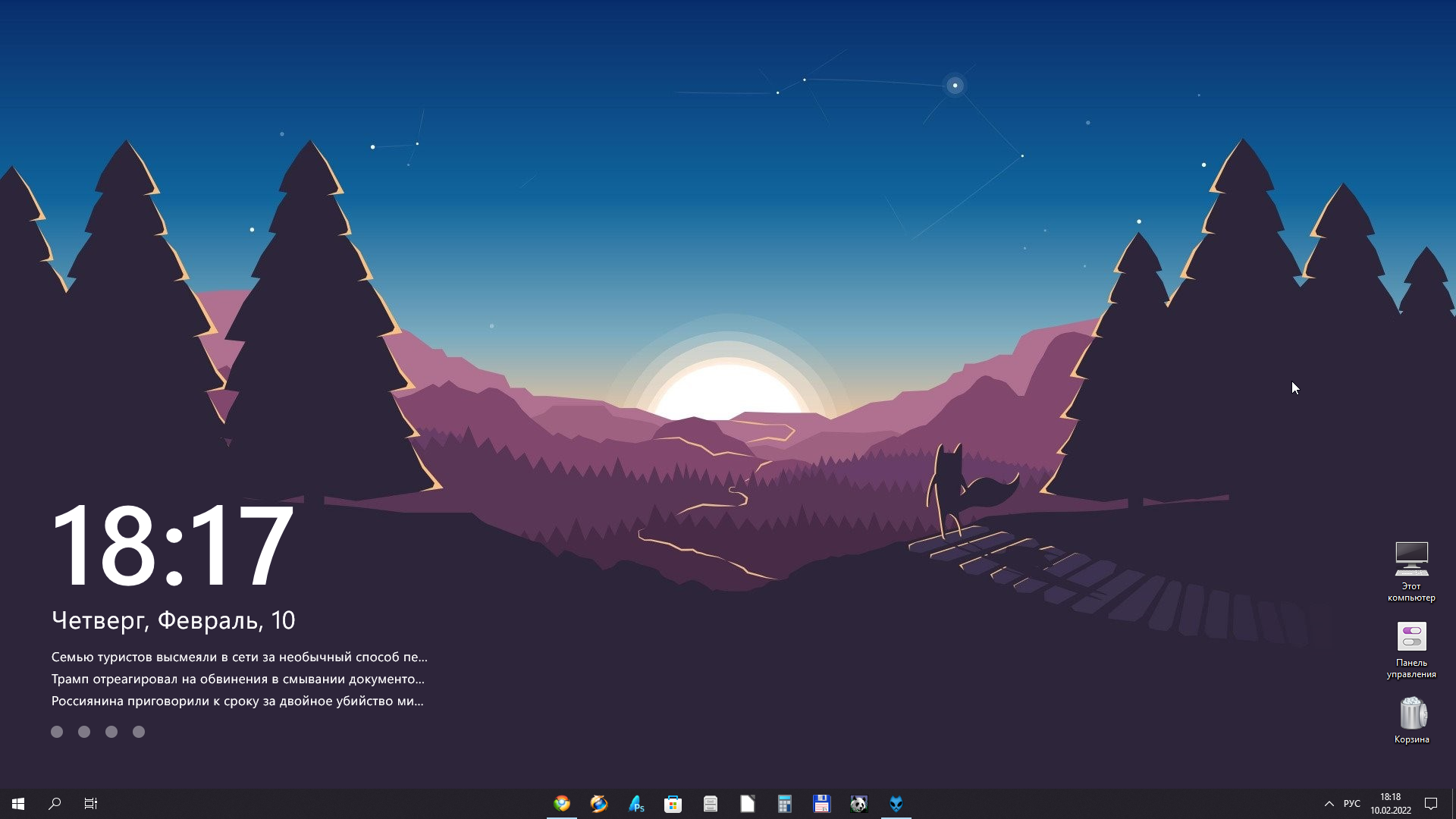Open news headline about Трамп
The width and height of the screenshot is (1456, 819).
coord(237,679)
